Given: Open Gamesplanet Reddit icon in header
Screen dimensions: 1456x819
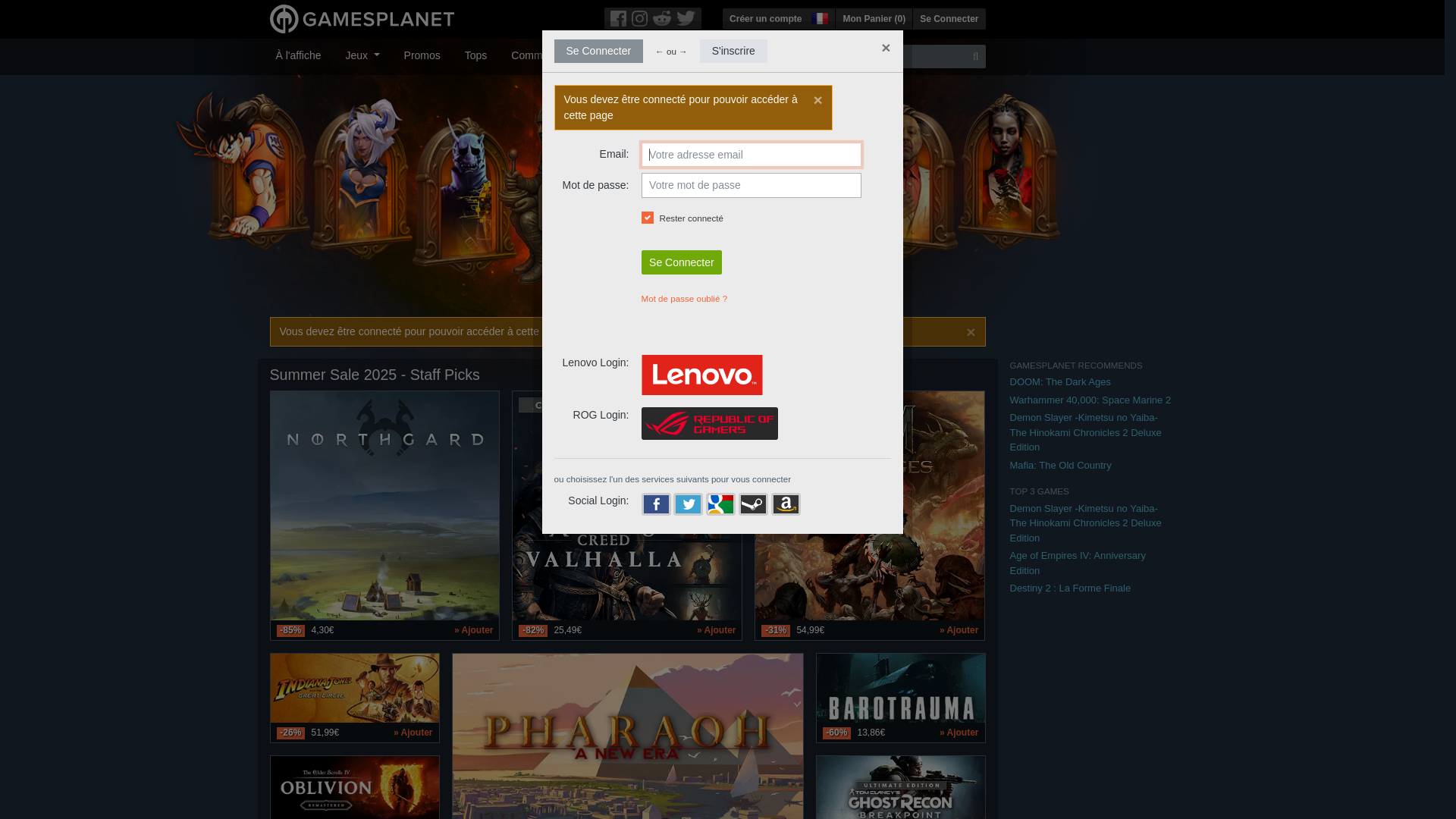Looking at the screenshot, I should click(662, 18).
